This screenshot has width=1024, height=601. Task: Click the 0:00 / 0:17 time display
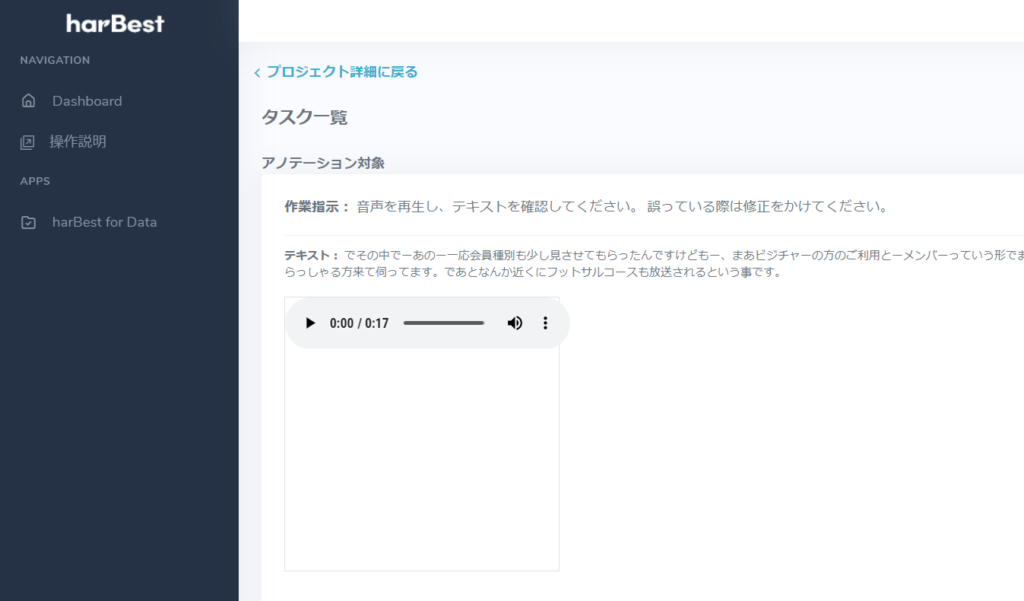359,323
